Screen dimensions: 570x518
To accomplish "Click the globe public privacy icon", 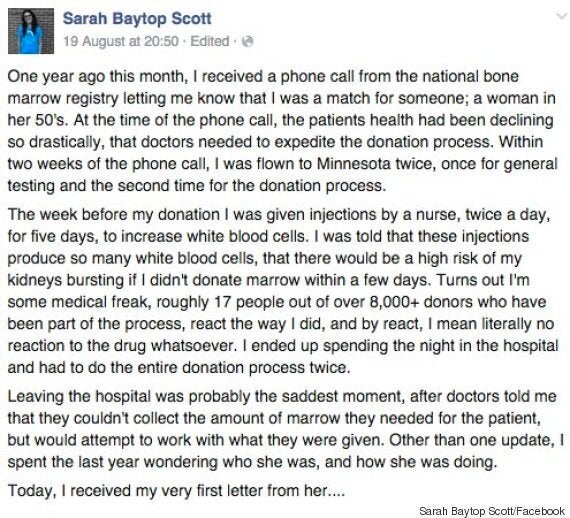I will pyautogui.click(x=248, y=41).
